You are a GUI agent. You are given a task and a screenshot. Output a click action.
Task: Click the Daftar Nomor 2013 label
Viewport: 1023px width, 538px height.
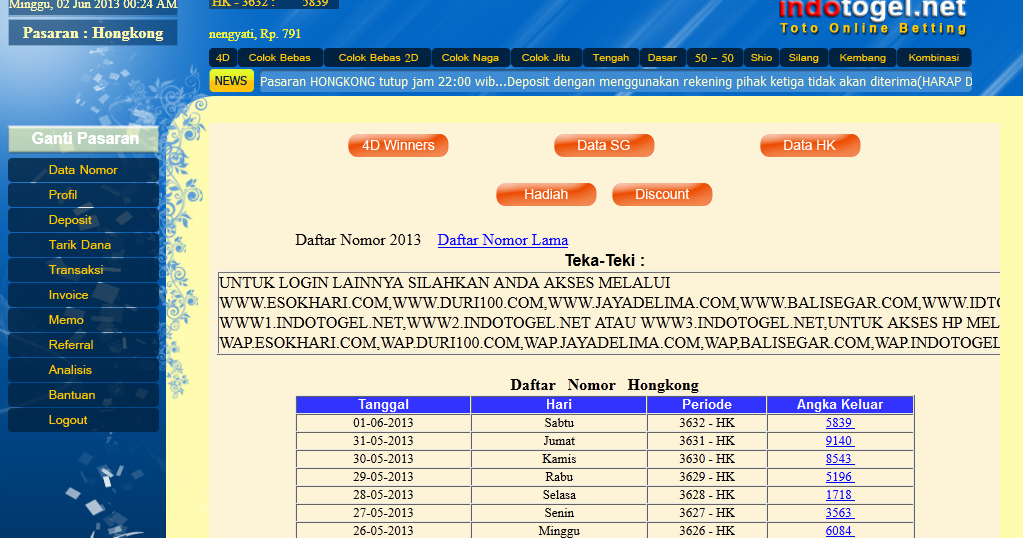358,240
